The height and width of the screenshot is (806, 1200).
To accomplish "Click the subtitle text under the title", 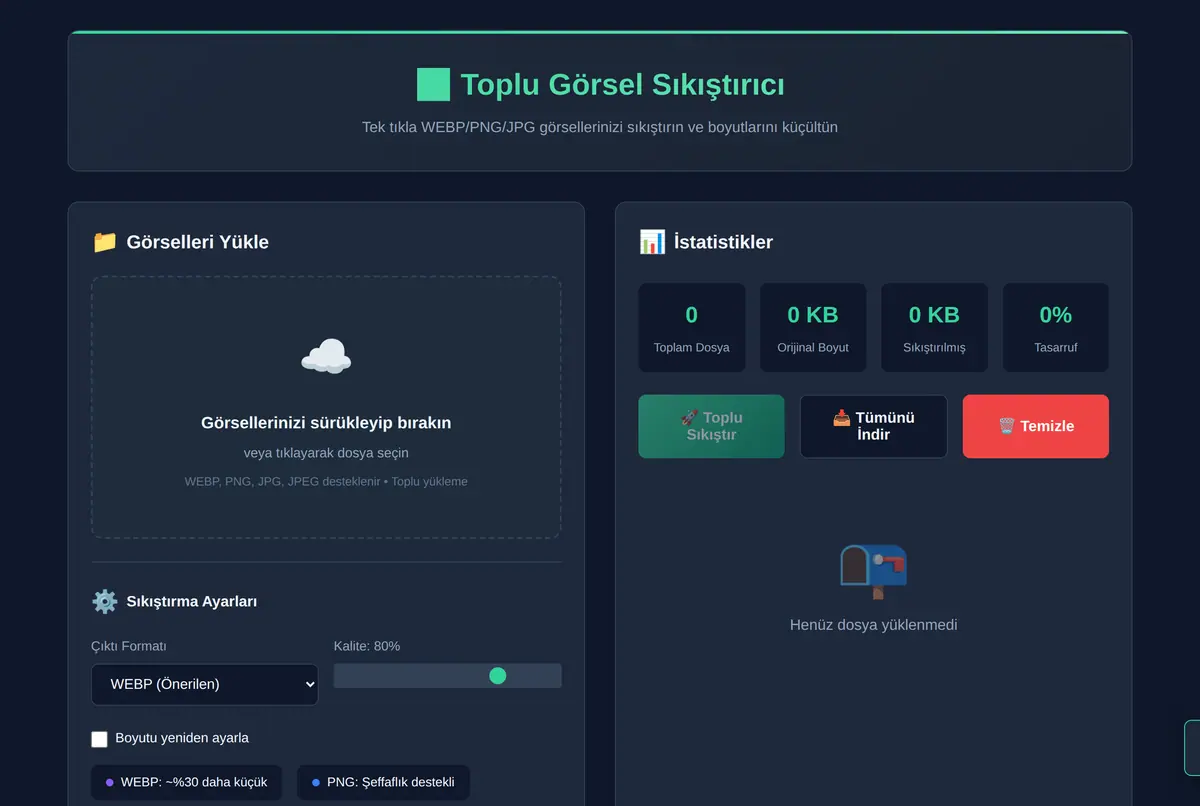I will pyautogui.click(x=600, y=128).
